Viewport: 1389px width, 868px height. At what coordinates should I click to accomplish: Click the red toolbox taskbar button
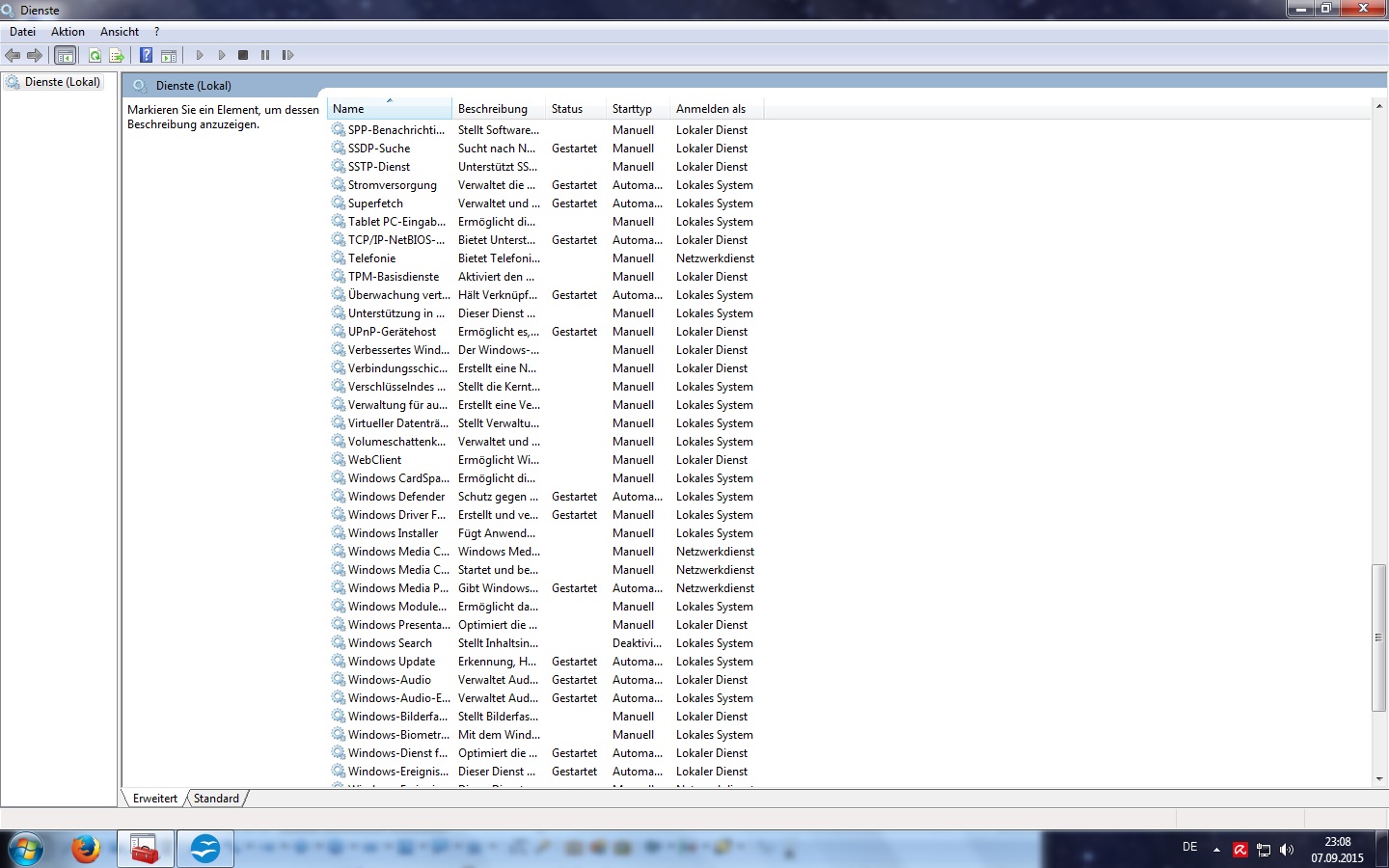[146, 849]
